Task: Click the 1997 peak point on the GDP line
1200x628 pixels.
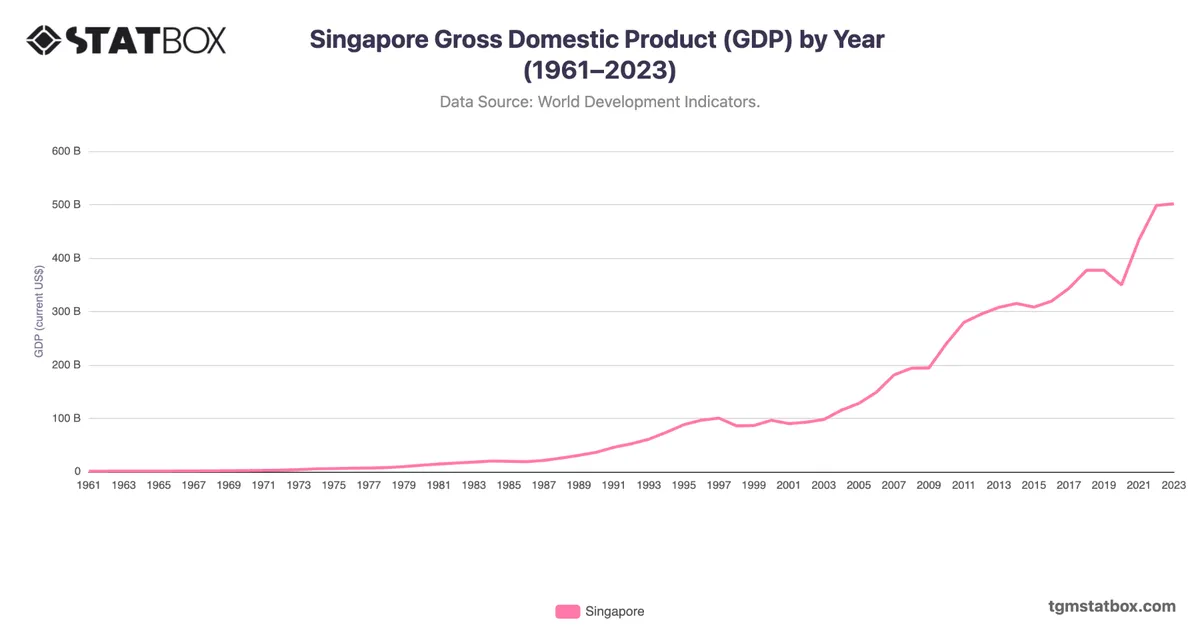Action: coord(719,418)
